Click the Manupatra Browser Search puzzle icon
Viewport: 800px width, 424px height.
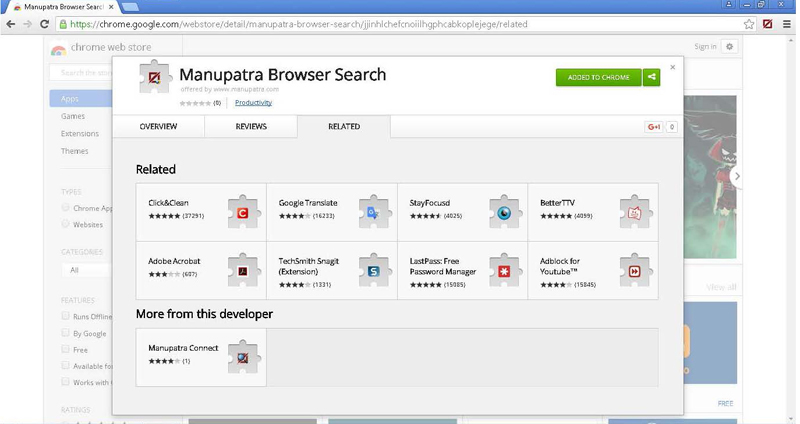pyautogui.click(x=154, y=77)
